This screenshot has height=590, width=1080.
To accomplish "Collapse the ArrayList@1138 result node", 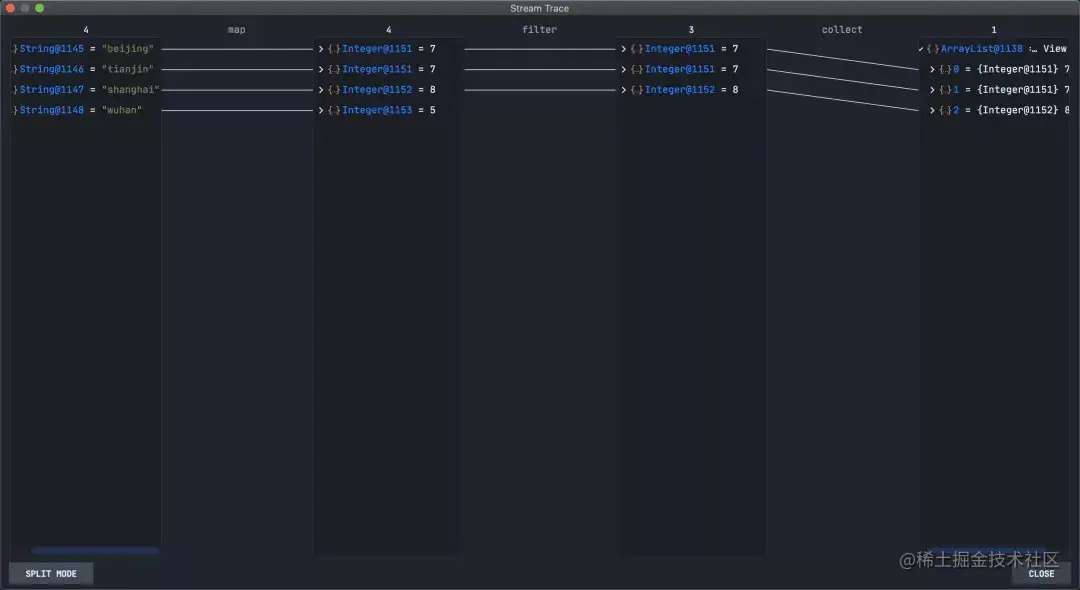I will point(921,49).
